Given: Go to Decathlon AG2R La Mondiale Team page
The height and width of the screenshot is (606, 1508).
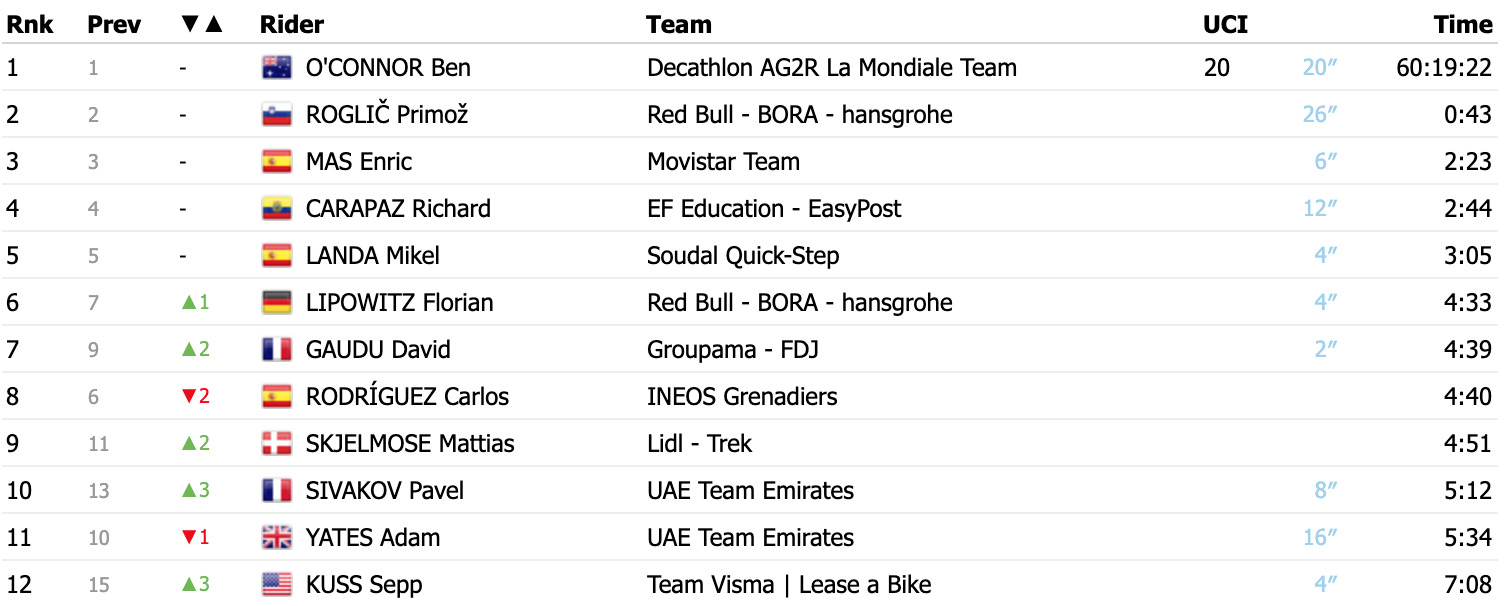Looking at the screenshot, I should pos(832,68).
